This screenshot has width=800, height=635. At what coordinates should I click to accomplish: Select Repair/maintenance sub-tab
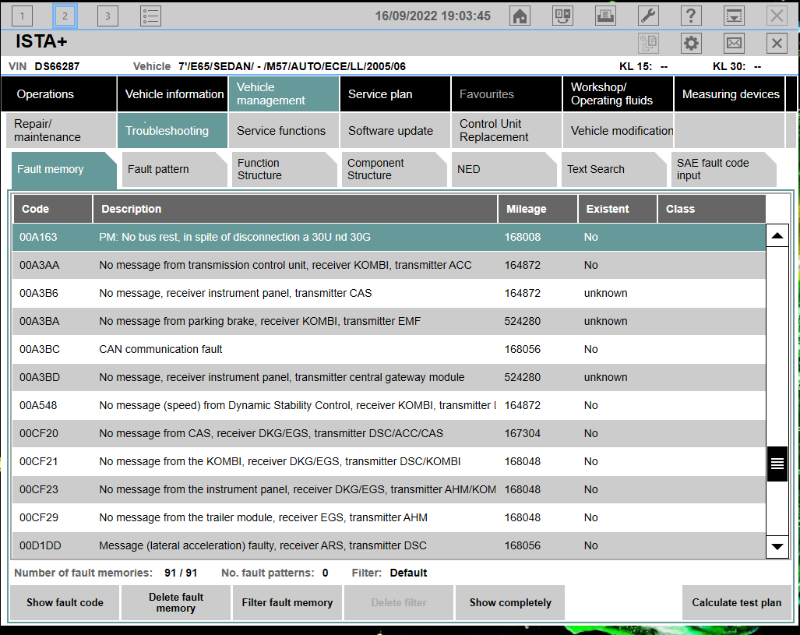(x=61, y=131)
